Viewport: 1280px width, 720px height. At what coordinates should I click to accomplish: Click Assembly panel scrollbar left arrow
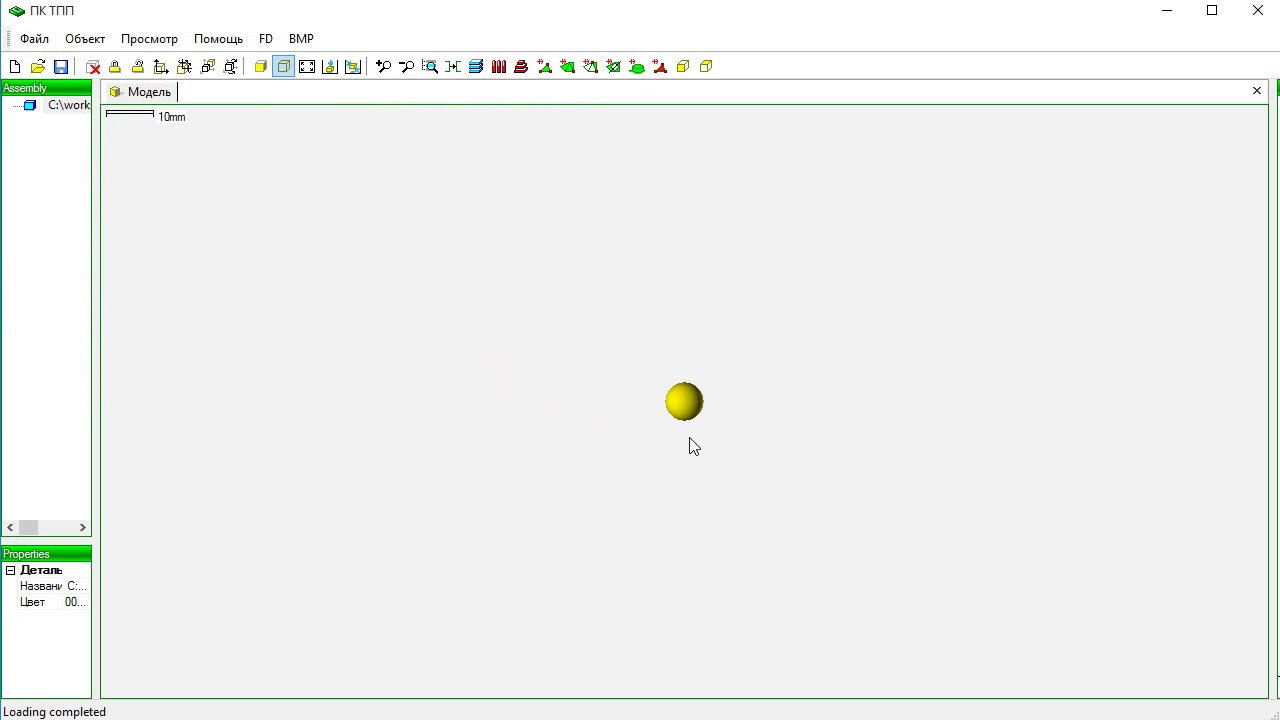(10, 528)
